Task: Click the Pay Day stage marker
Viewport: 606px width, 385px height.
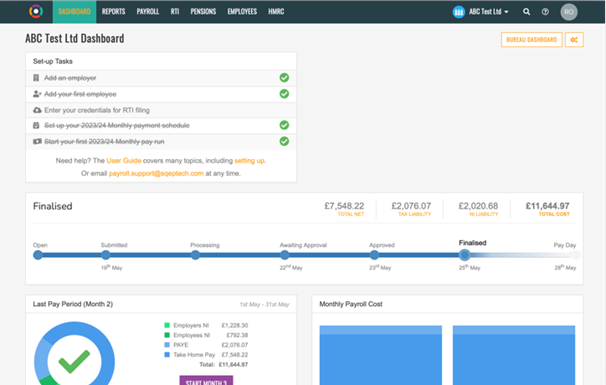Action: (x=576, y=255)
